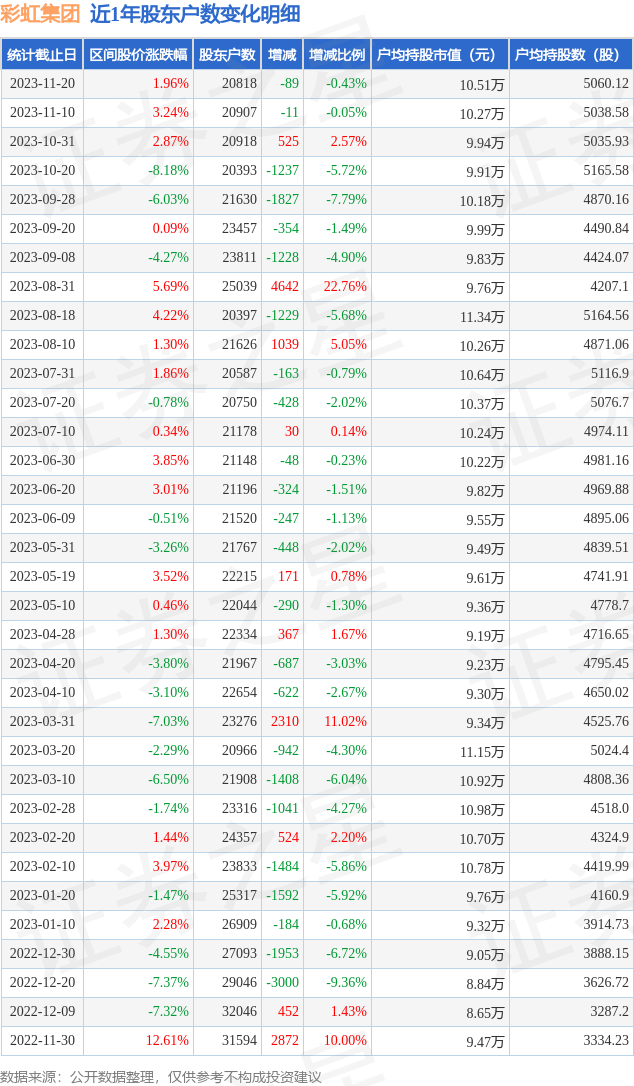Screen dimensions: 634x1086
Task: Click the 彩虹集团 title text
Action: pos(40,14)
